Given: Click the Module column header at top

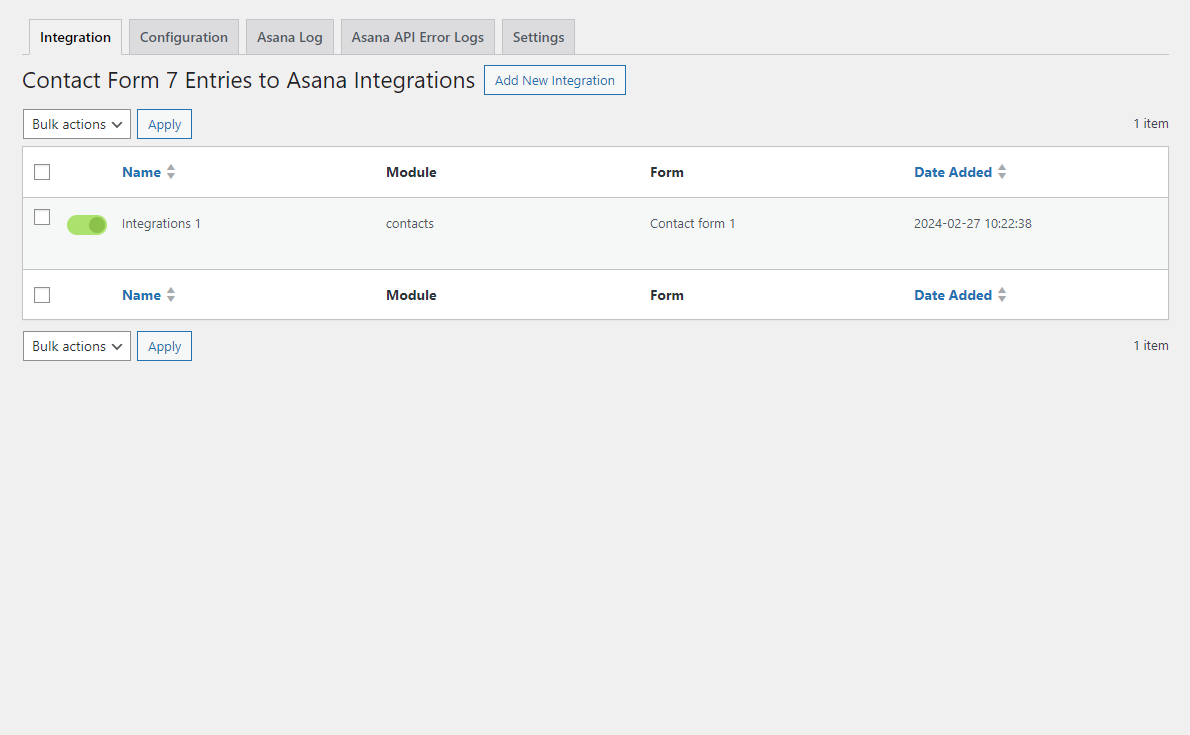Looking at the screenshot, I should (411, 172).
